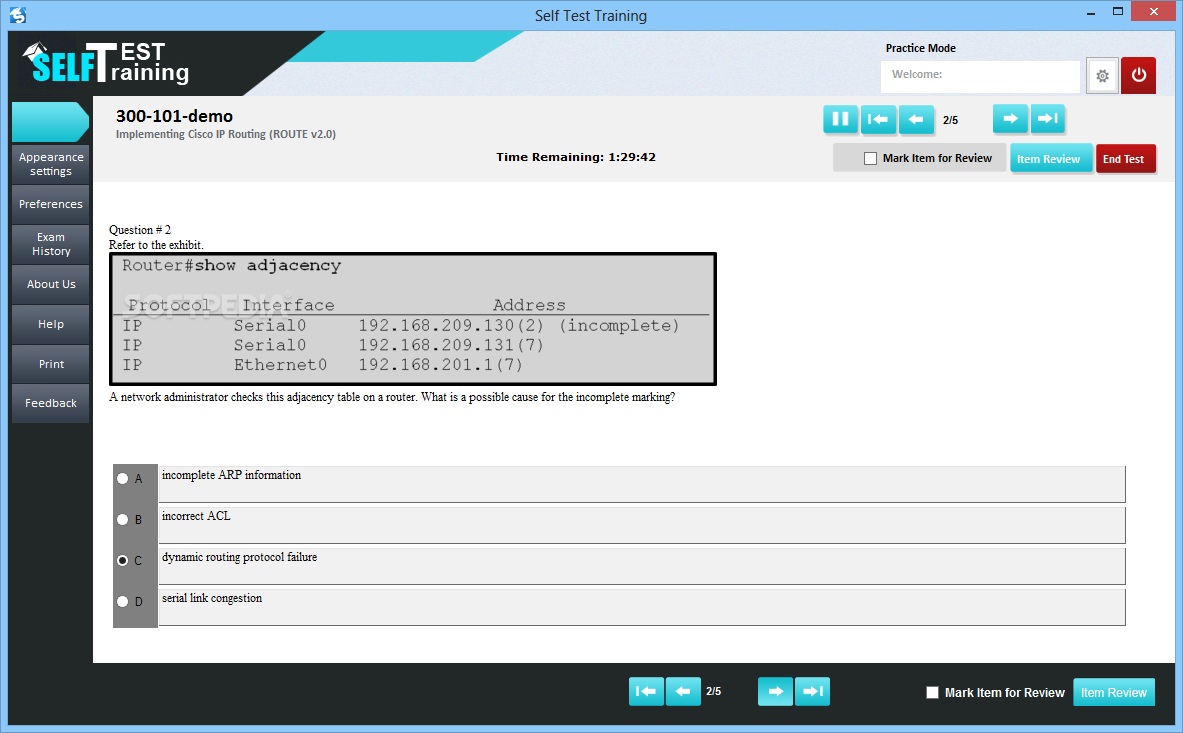Open About Us in sidebar
Image resolution: width=1183 pixels, height=733 pixels.
(x=51, y=284)
